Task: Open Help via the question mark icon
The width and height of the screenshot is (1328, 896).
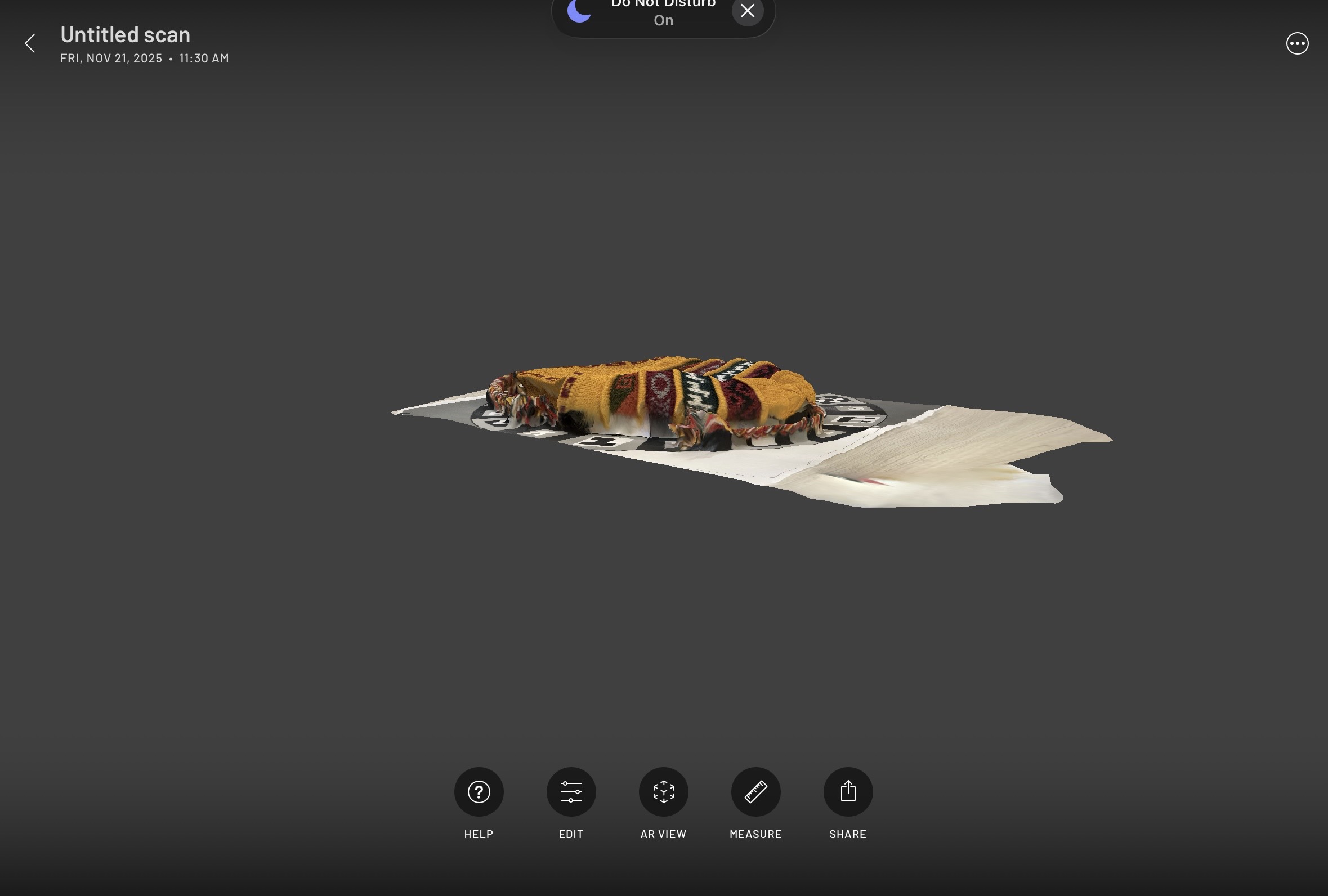Action: coord(479,791)
